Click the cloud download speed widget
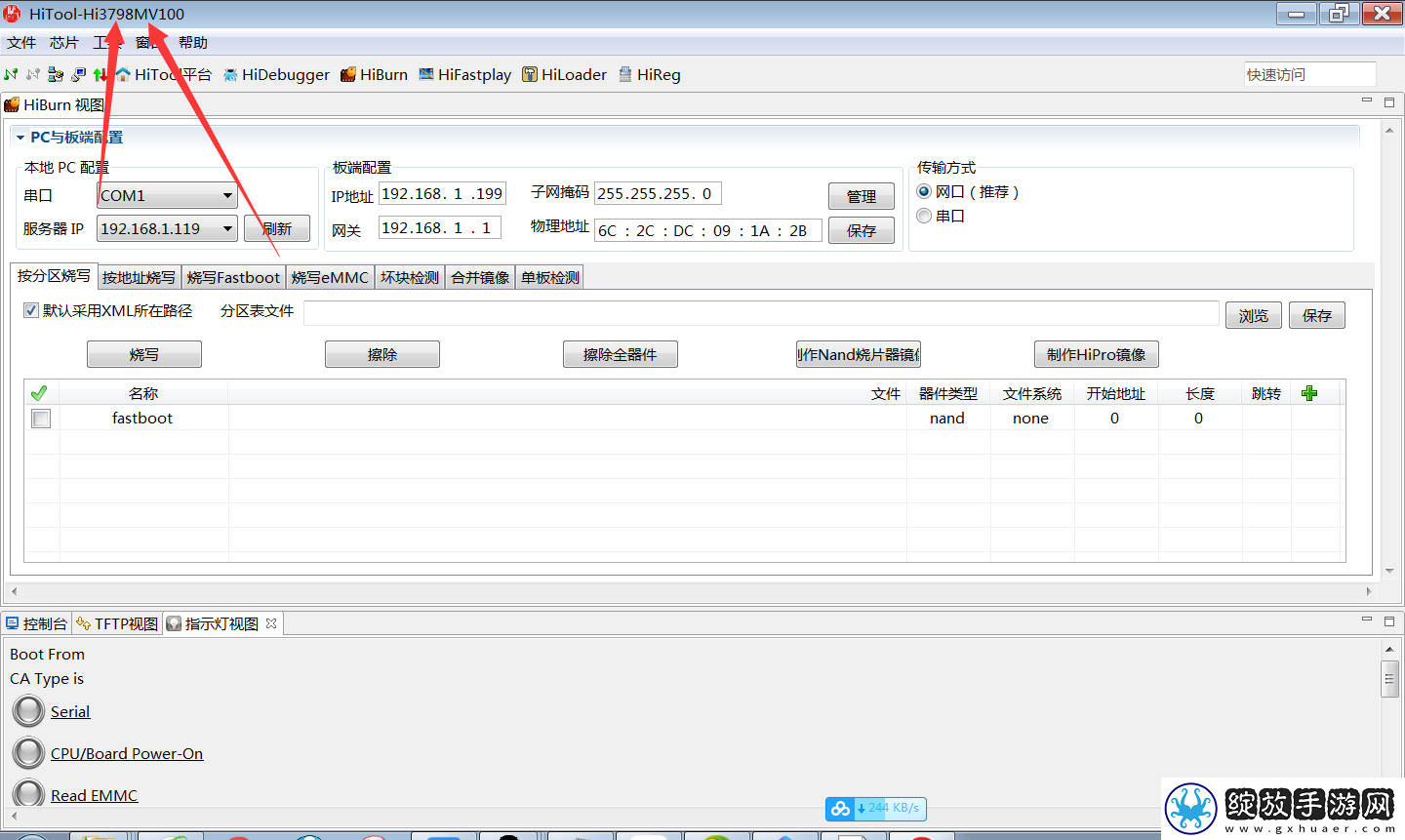The image size is (1405, 840). [x=875, y=808]
